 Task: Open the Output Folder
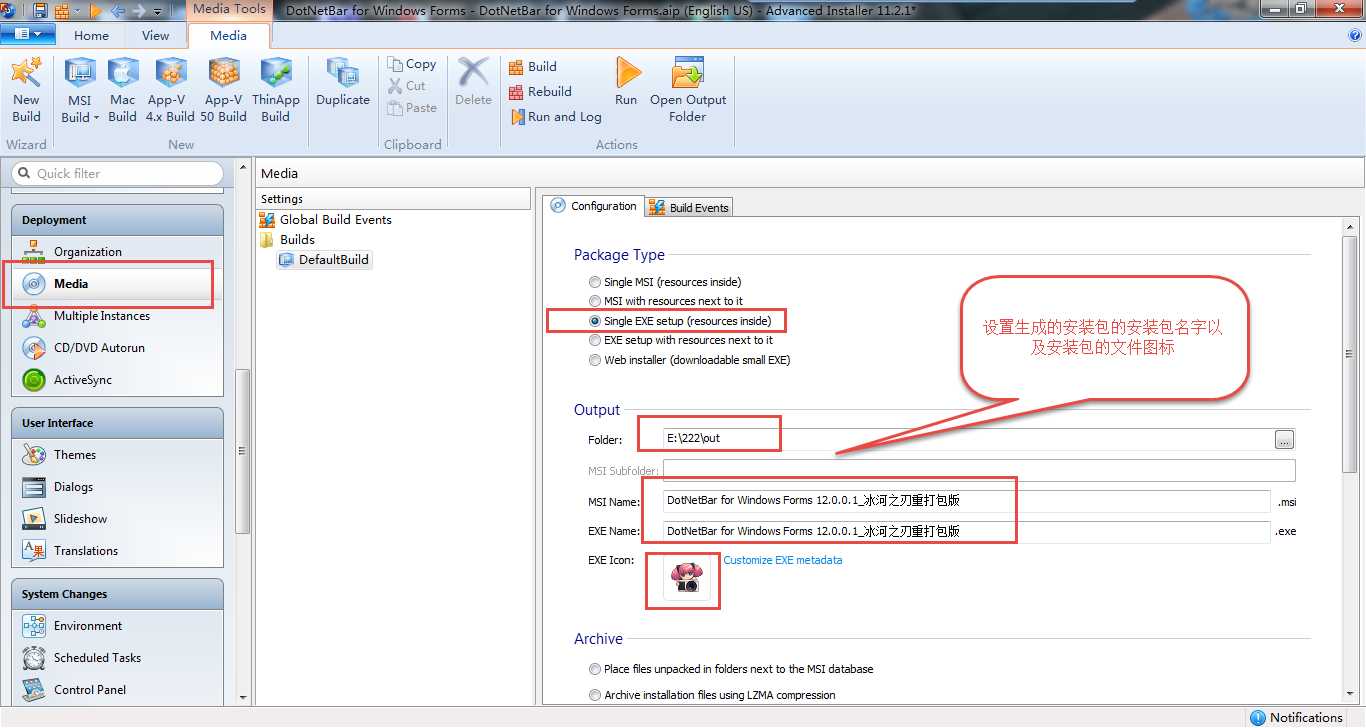click(x=688, y=90)
